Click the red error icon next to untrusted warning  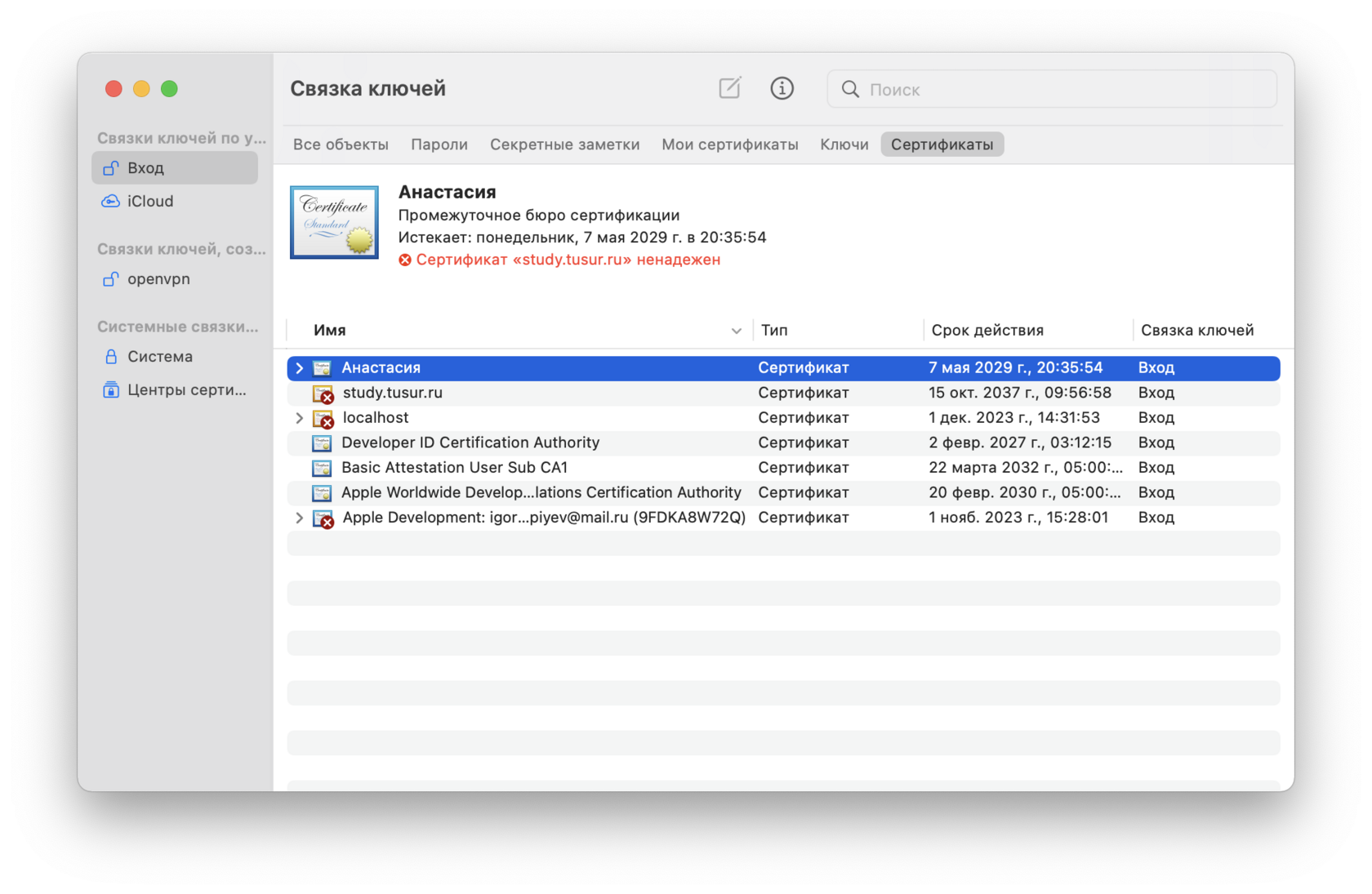405,260
